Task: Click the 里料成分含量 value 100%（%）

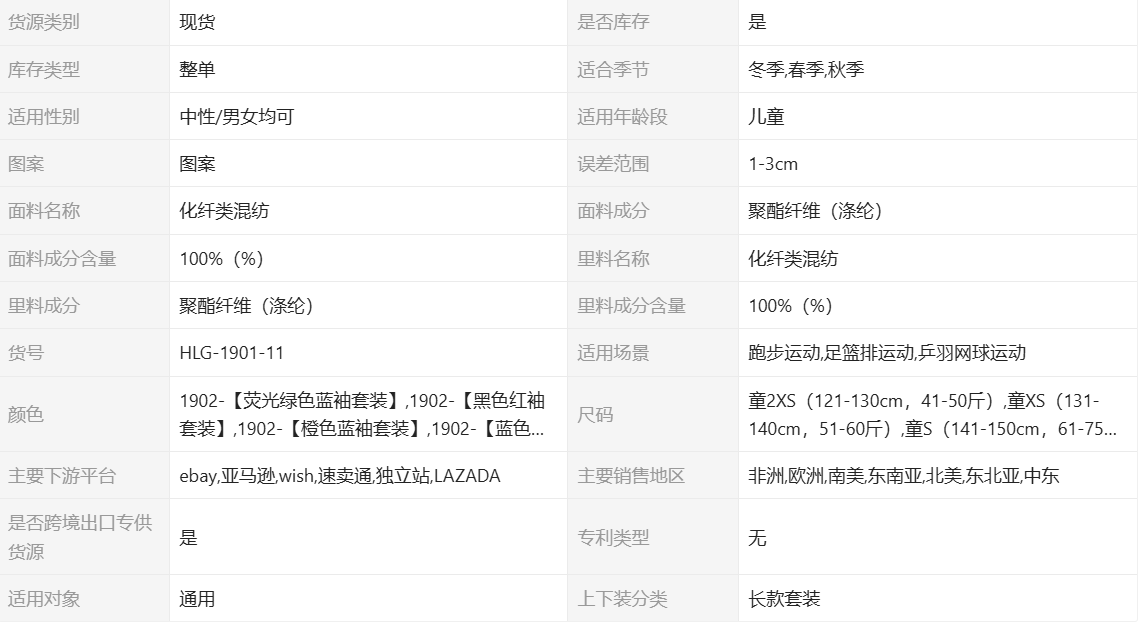Action: (791, 306)
